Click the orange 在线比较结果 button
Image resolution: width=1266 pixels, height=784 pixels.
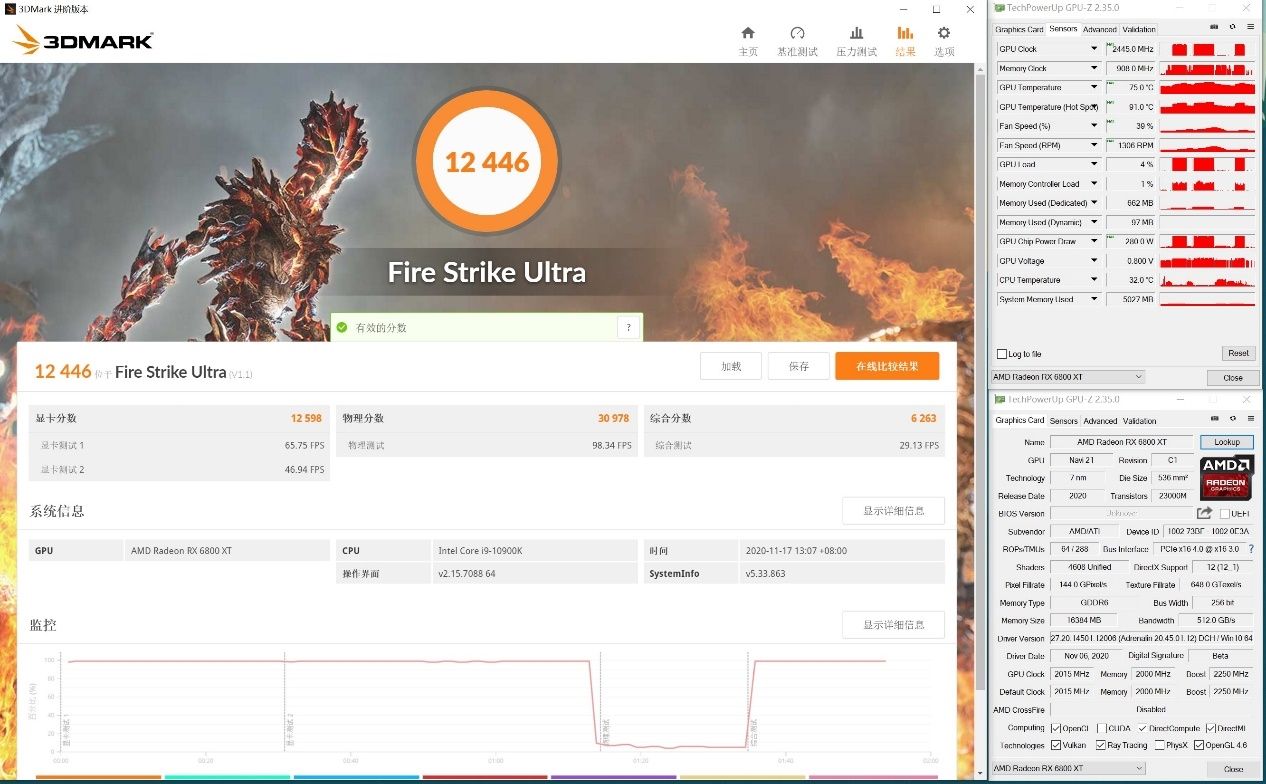pyautogui.click(x=887, y=367)
